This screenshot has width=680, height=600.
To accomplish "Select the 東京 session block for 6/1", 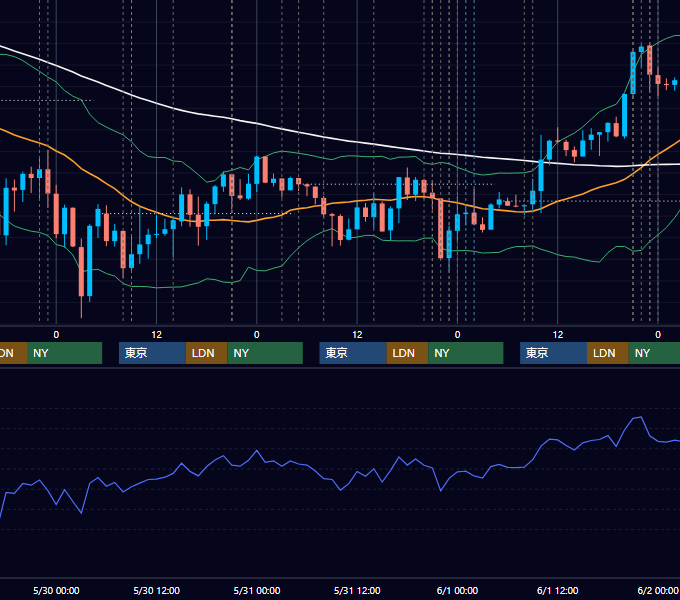I will tap(553, 353).
